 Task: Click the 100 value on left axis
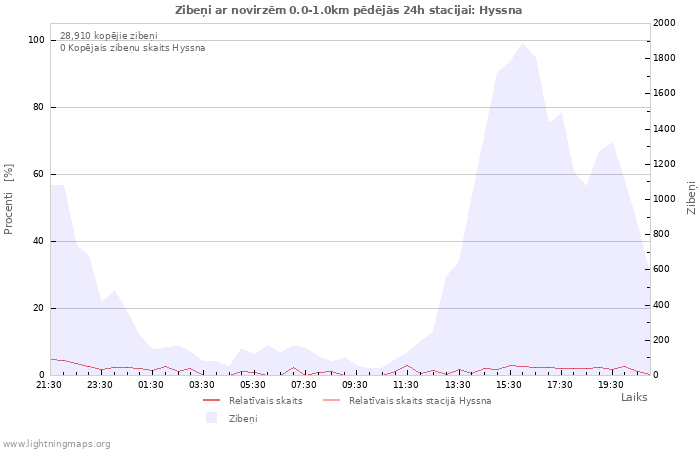(36, 40)
